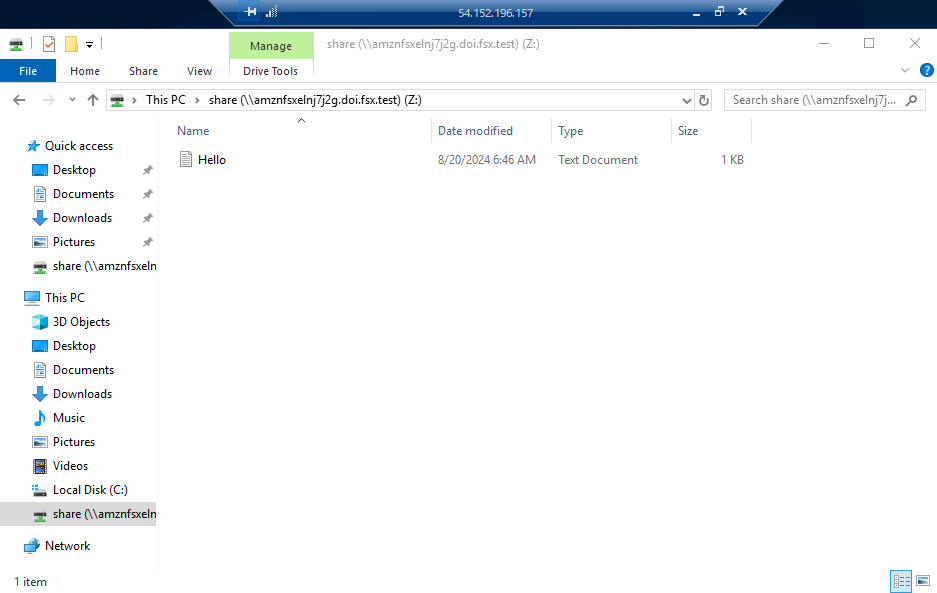
Task: Minimize the remote desktop connection bar
Action: click(x=696, y=13)
